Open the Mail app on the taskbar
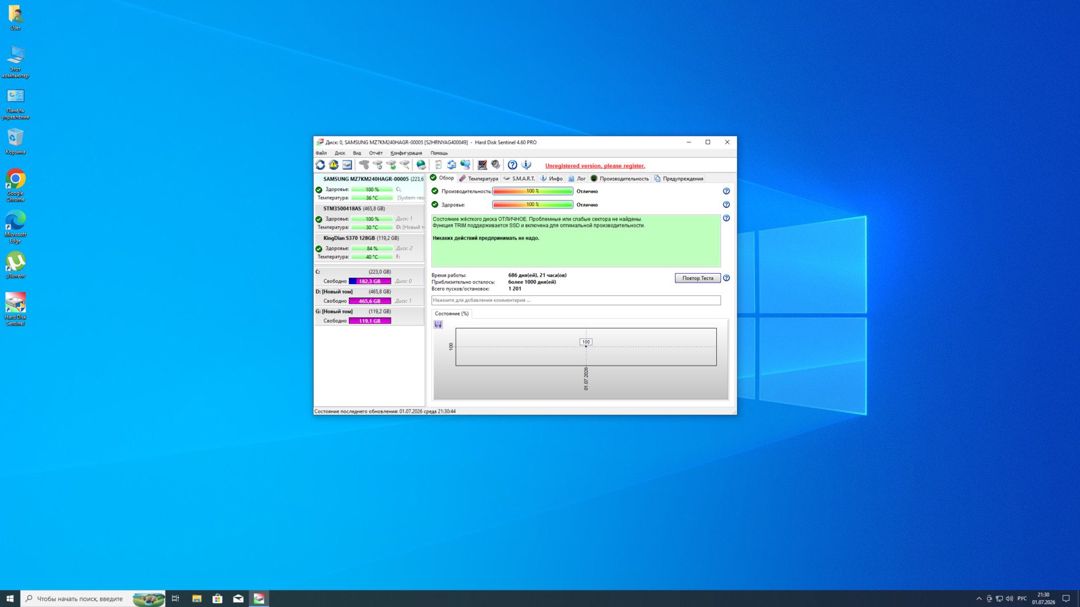The width and height of the screenshot is (1080, 607). click(238, 599)
